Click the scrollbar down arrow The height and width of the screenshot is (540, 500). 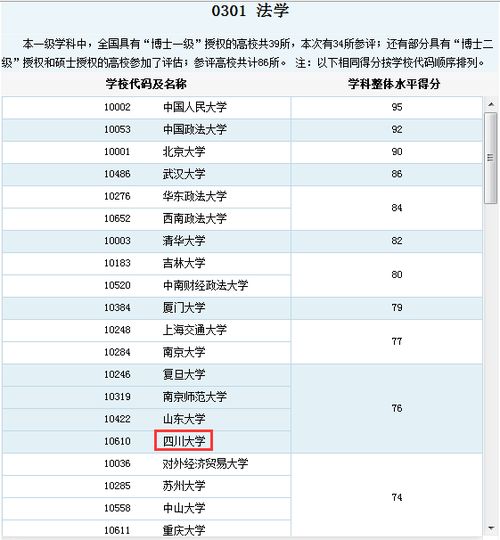[491, 528]
